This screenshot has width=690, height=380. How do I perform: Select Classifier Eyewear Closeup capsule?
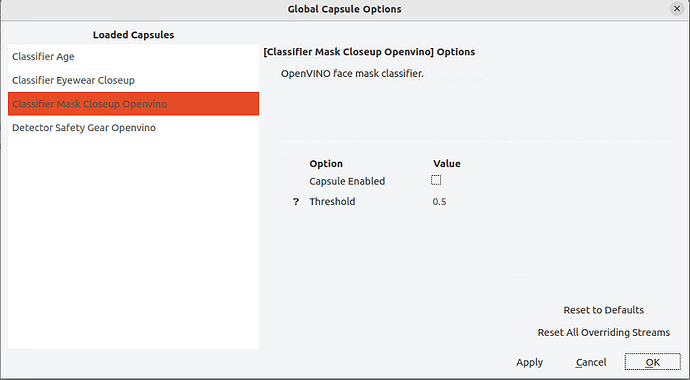click(133, 80)
